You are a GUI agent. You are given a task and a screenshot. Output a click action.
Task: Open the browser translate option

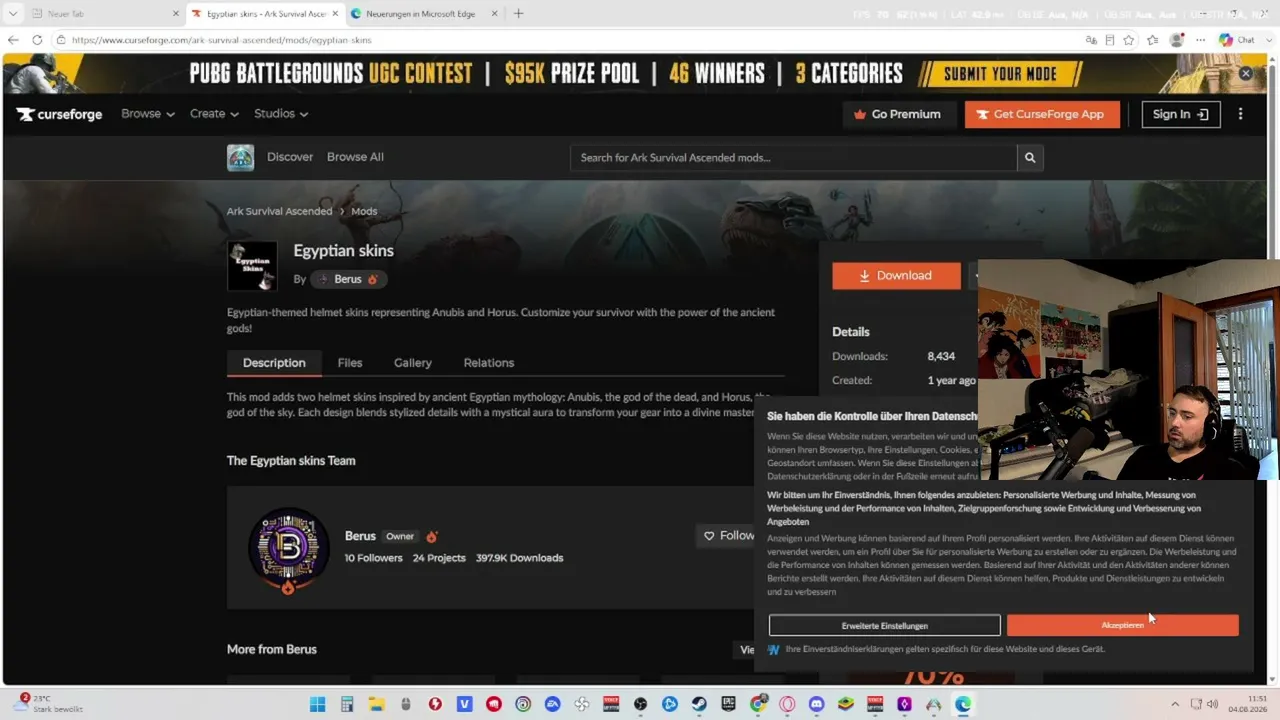pyautogui.click(x=1091, y=40)
